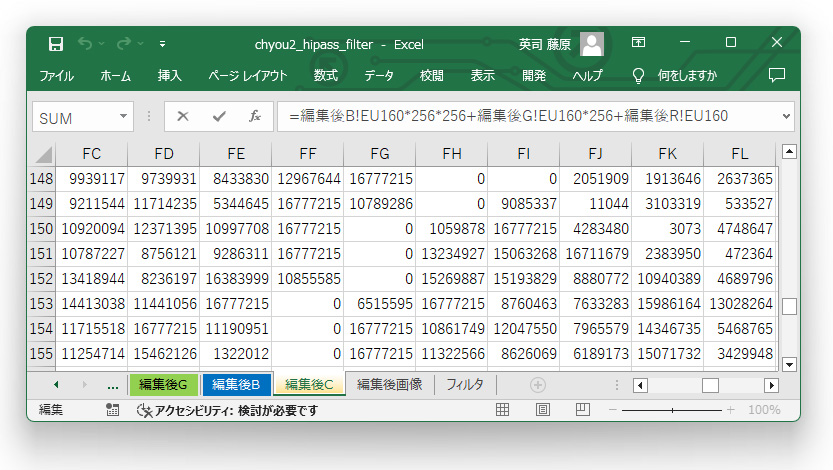833x470 pixels.
Task: Open Ribbon Display Options icon
Action: 639,42
